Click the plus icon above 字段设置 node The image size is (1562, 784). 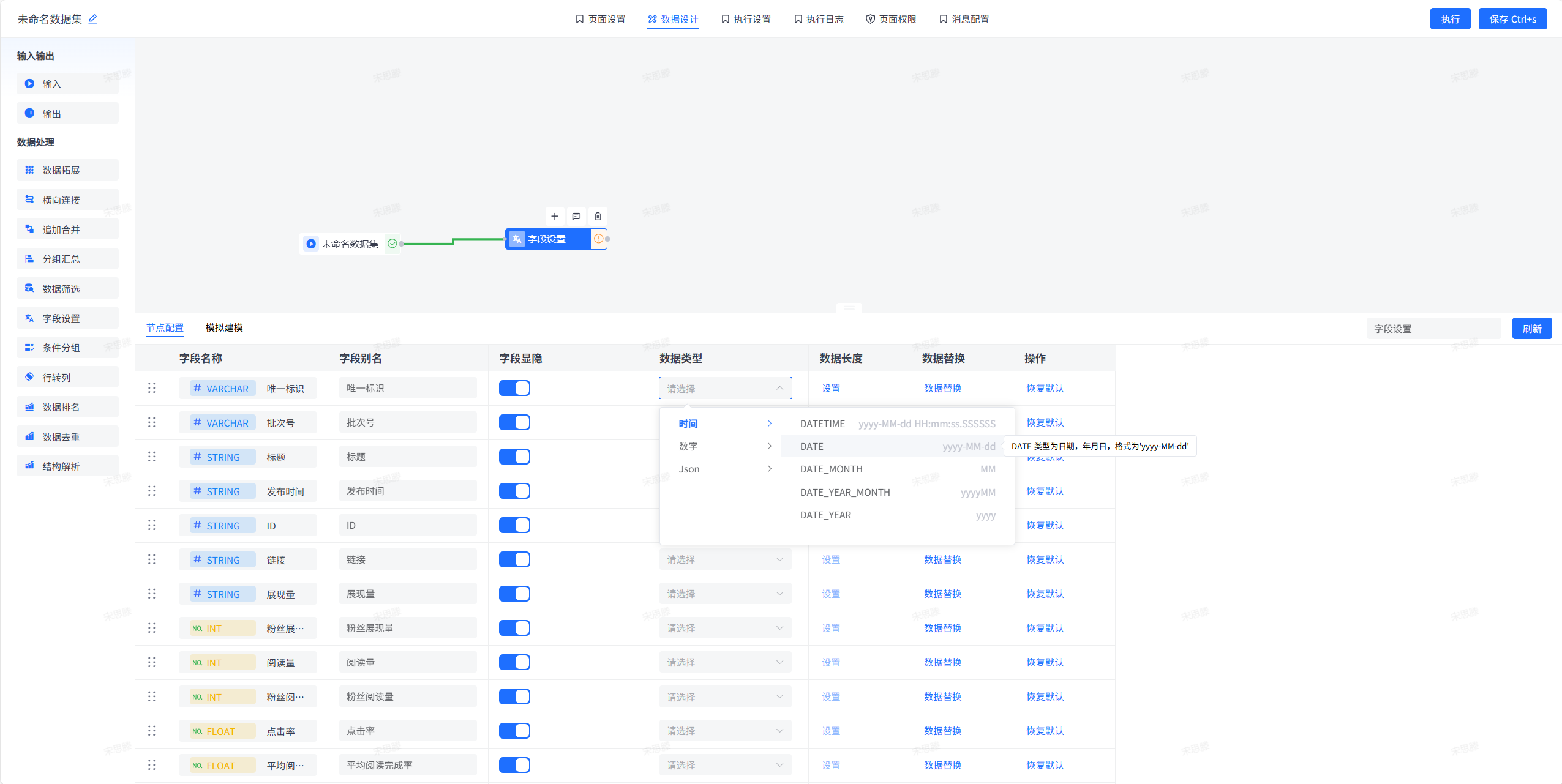(554, 216)
